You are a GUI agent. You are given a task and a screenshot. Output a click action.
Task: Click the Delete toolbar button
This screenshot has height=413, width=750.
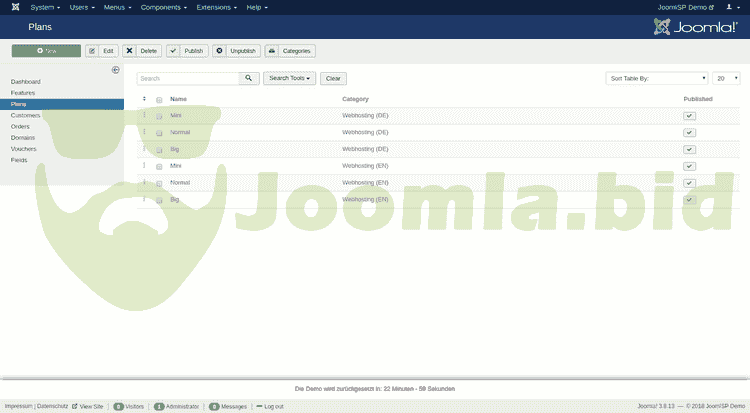(142, 50)
